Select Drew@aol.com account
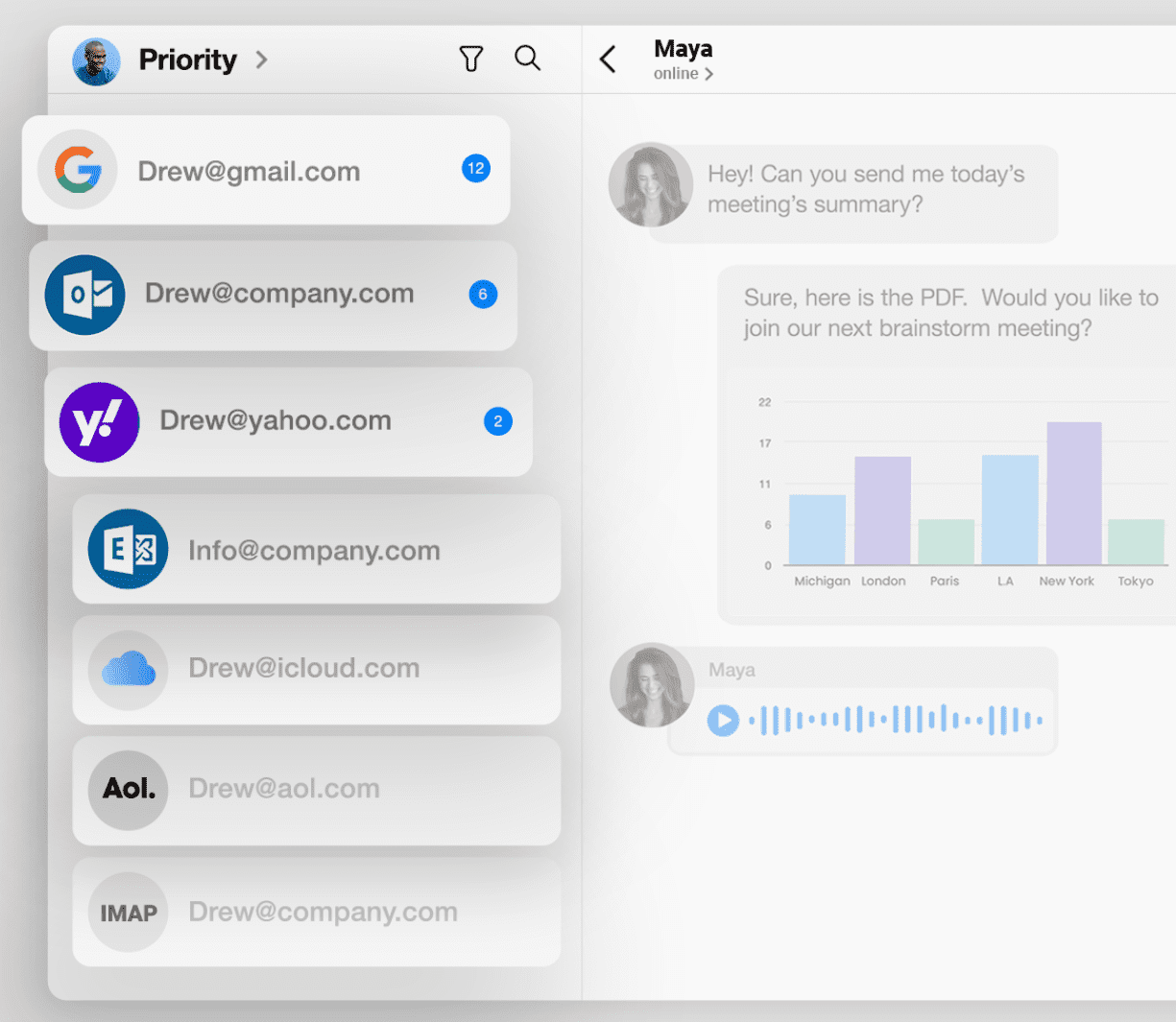Image resolution: width=1176 pixels, height=1022 pixels. tap(317, 791)
